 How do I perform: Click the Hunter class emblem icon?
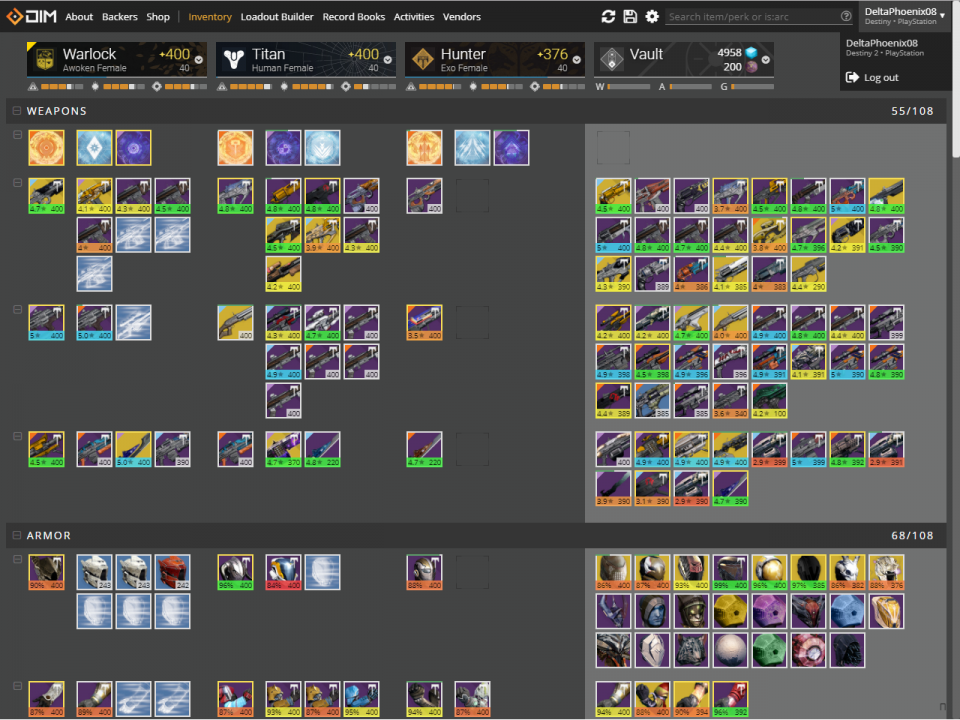[423, 60]
